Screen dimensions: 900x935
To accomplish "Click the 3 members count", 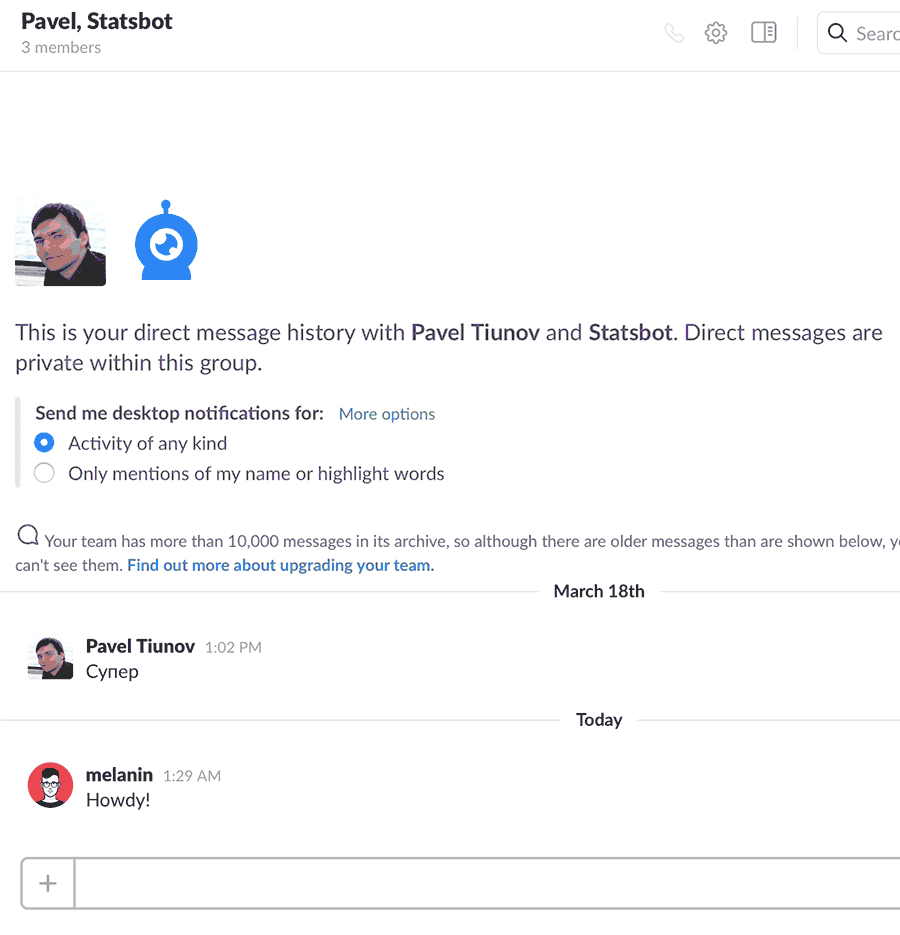I will click(x=61, y=48).
